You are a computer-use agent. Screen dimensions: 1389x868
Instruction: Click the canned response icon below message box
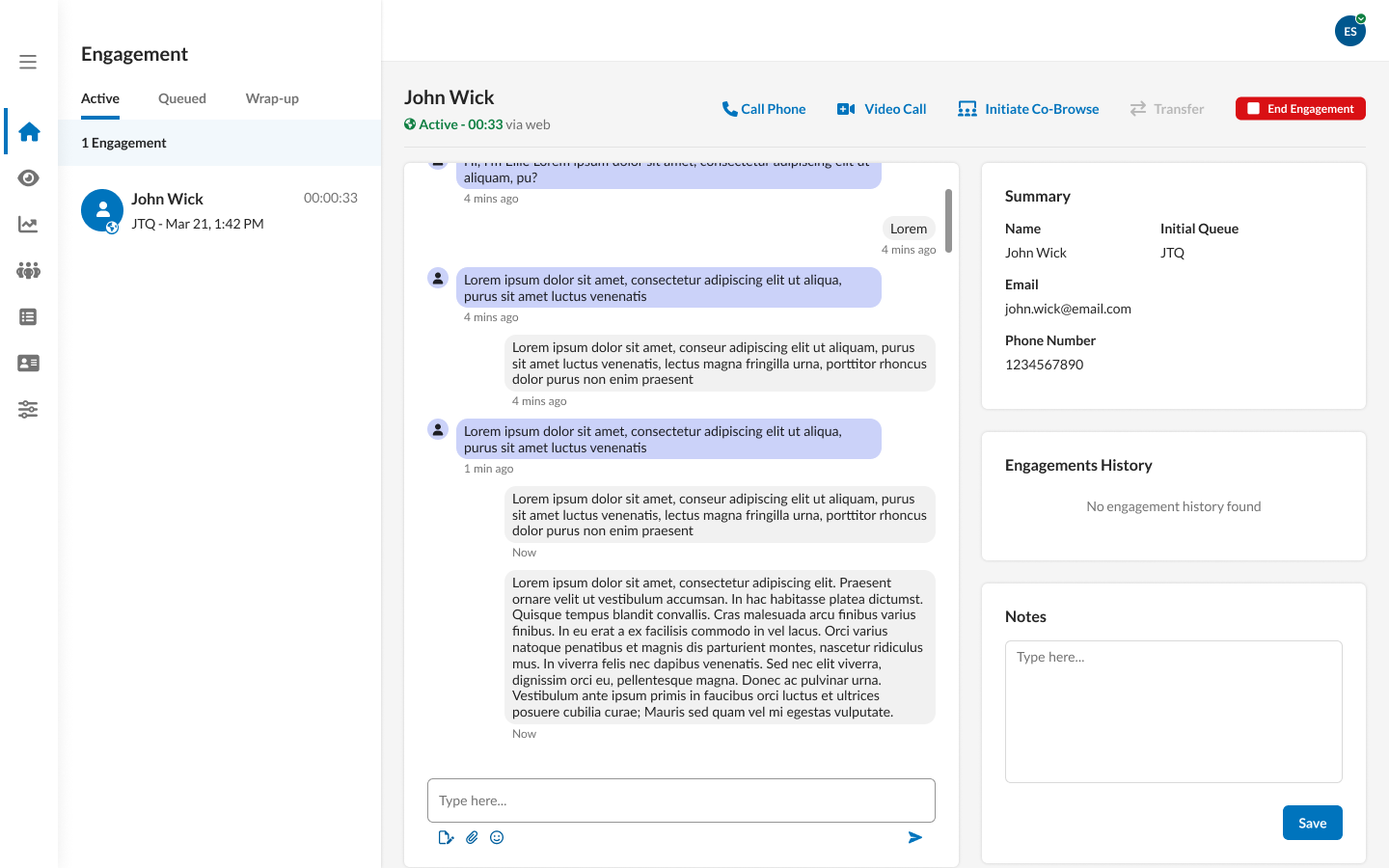coord(446,837)
